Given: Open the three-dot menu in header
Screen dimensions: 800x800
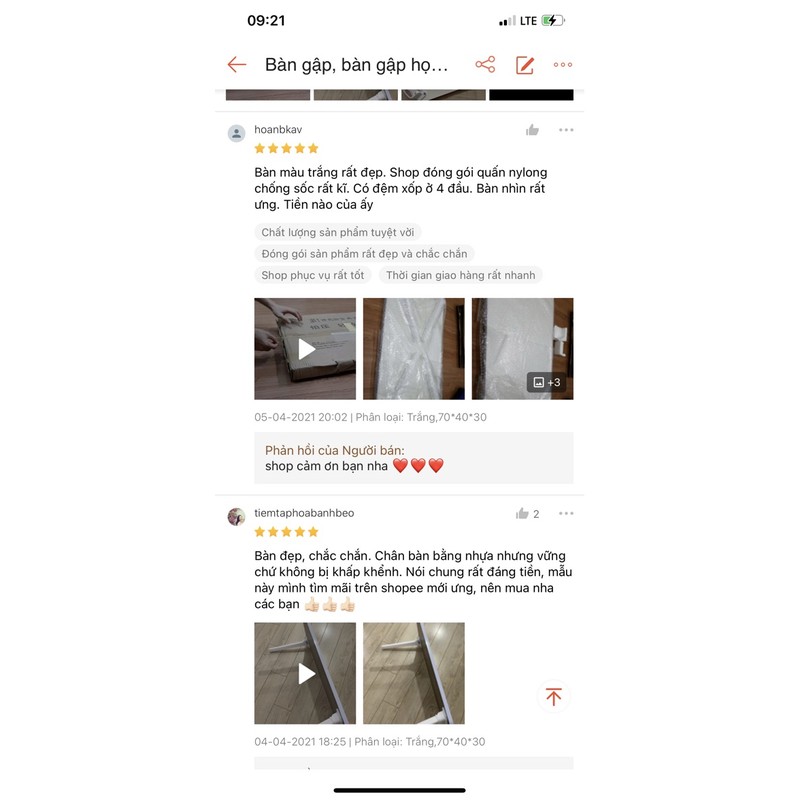Looking at the screenshot, I should pos(563,65).
